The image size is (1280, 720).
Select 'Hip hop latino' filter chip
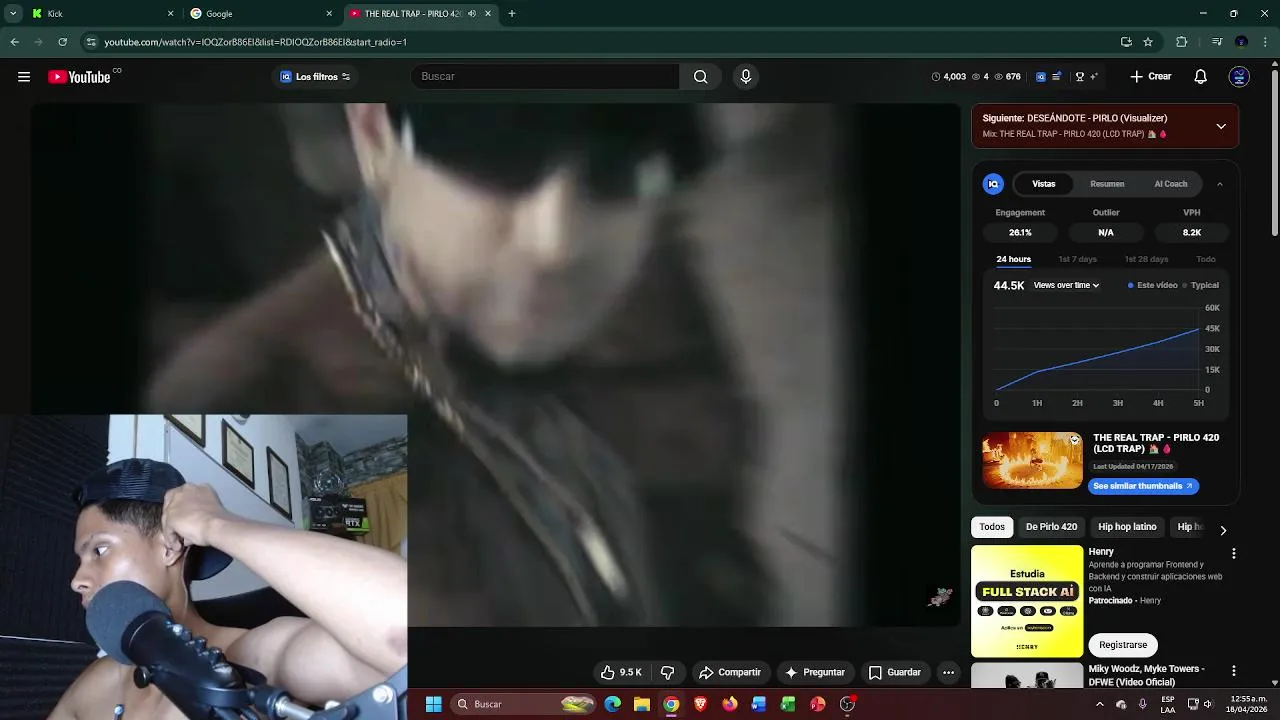click(x=1127, y=527)
